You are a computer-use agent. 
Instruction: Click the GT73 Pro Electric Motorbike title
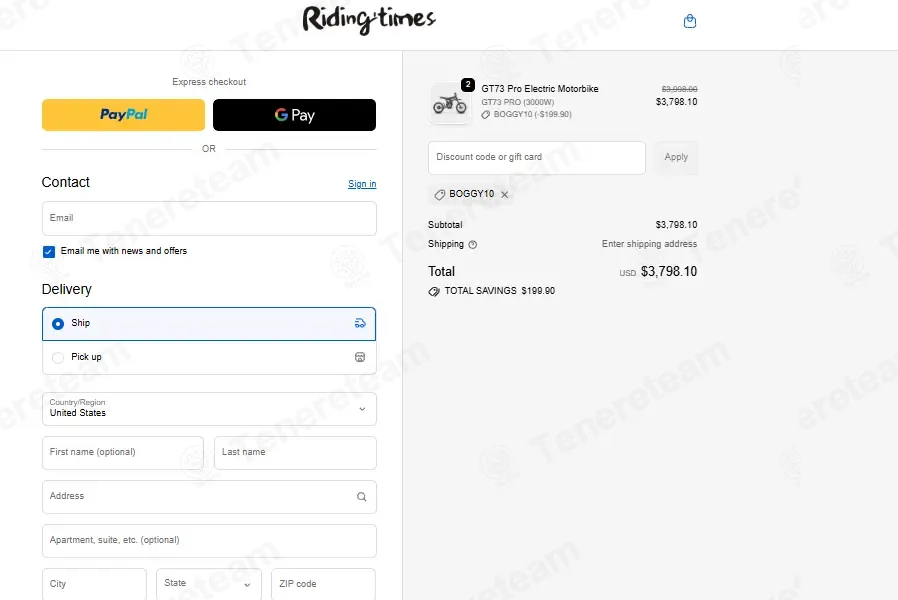point(539,89)
